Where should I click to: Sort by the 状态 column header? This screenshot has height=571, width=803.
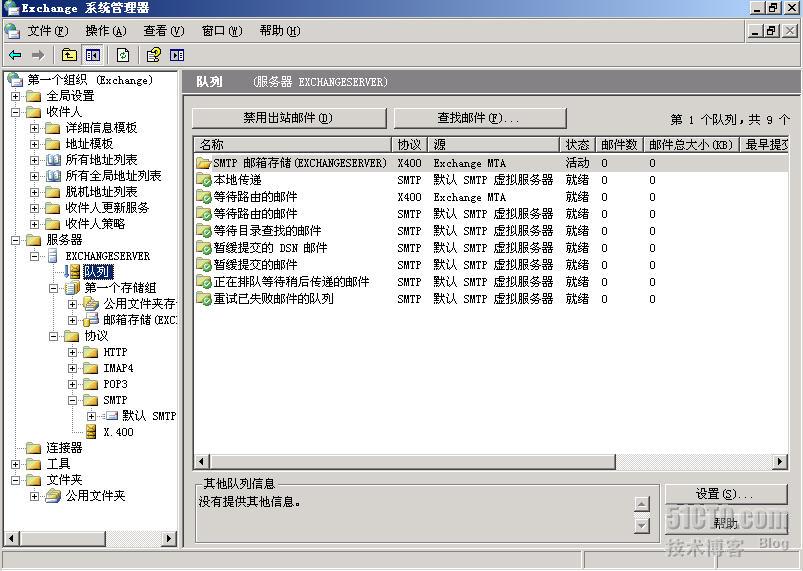click(x=577, y=145)
